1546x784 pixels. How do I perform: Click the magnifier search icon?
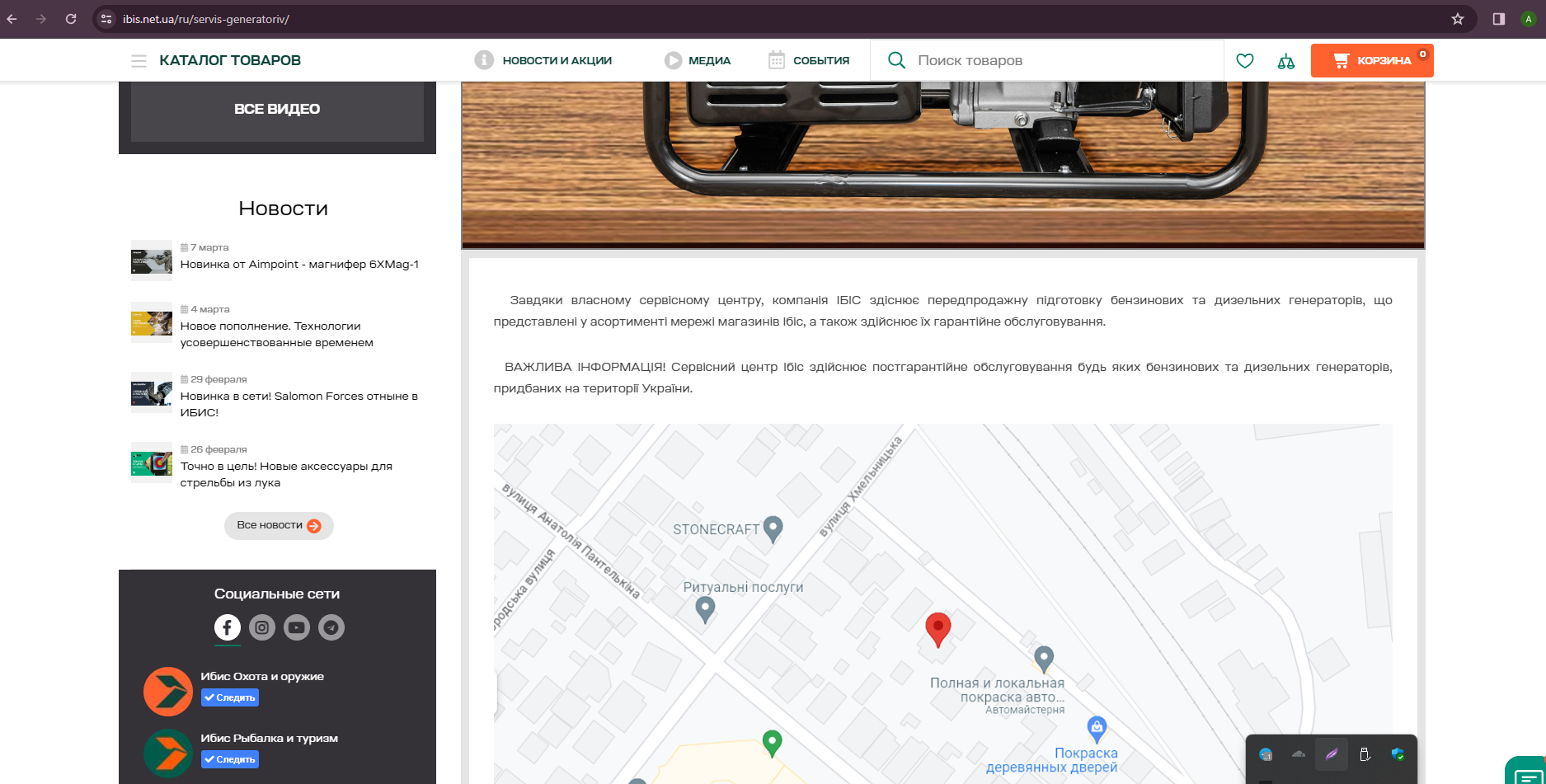click(896, 60)
